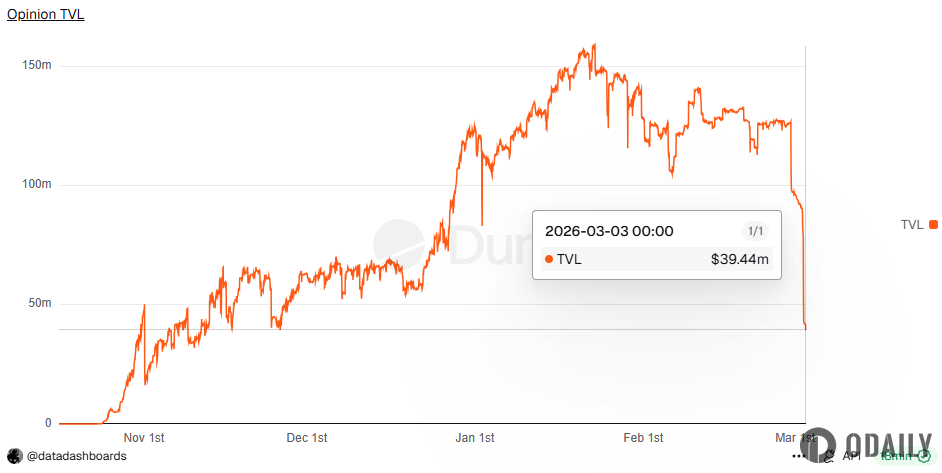Click the @datadashboards author link
The height and width of the screenshot is (473, 942).
click(76, 456)
